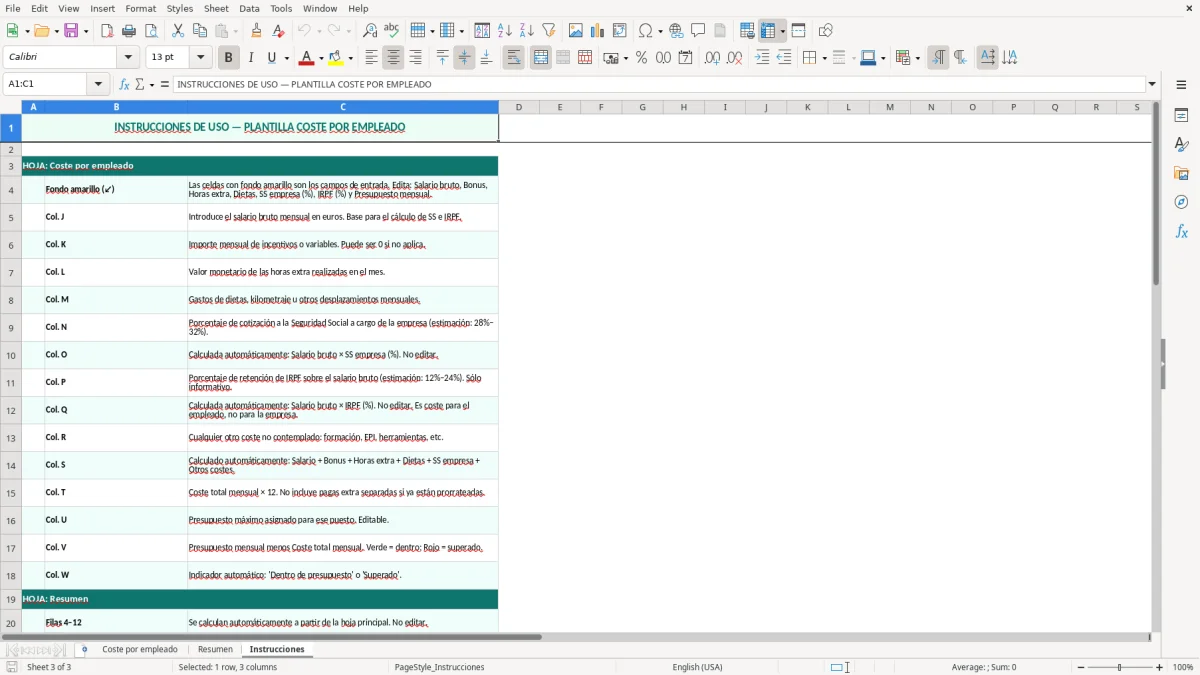Viewport: 1200px width, 675px height.
Task: Open Print Preview via toolbar icon
Action: 151,31
